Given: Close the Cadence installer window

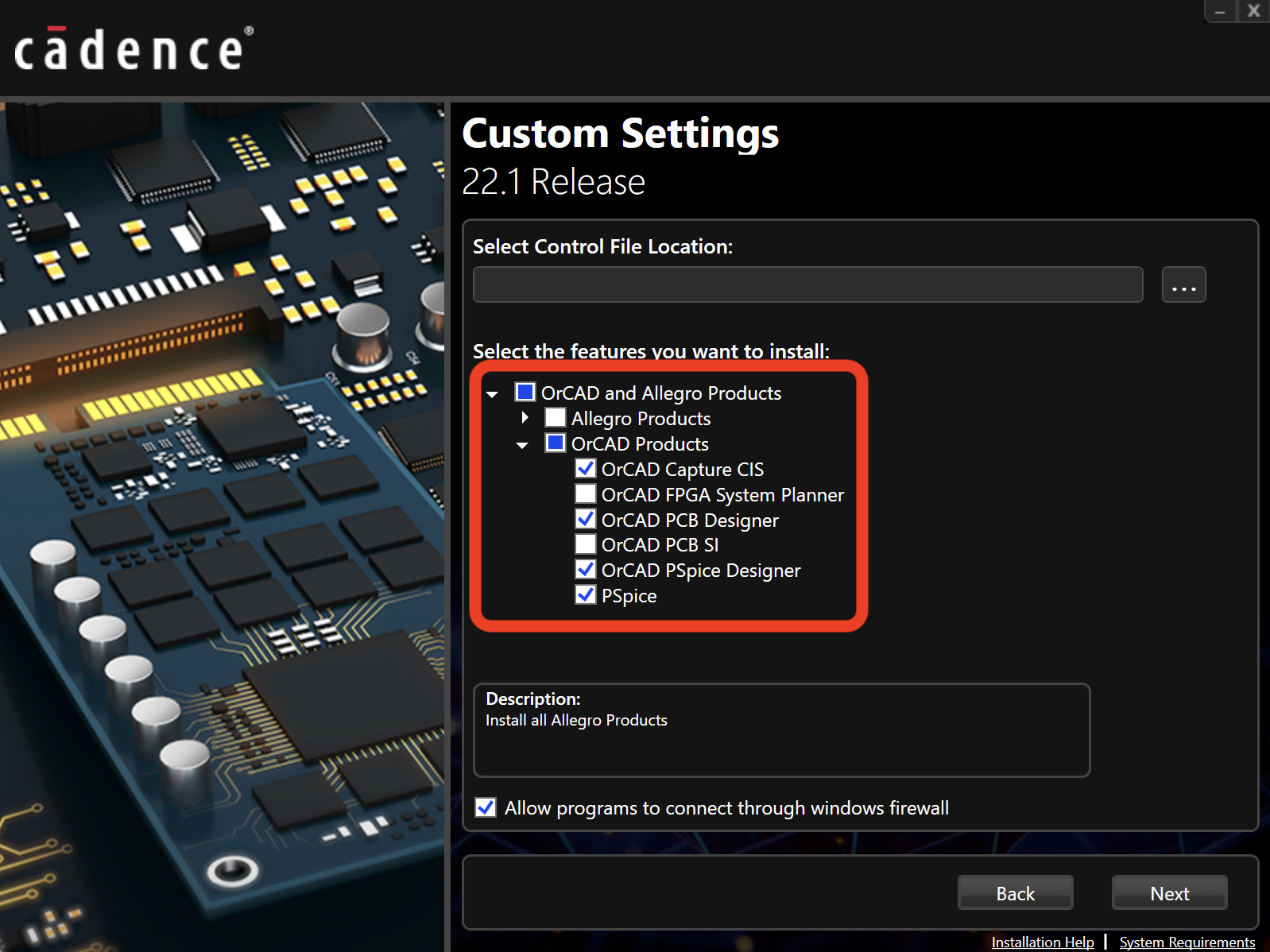Looking at the screenshot, I should [1253, 11].
